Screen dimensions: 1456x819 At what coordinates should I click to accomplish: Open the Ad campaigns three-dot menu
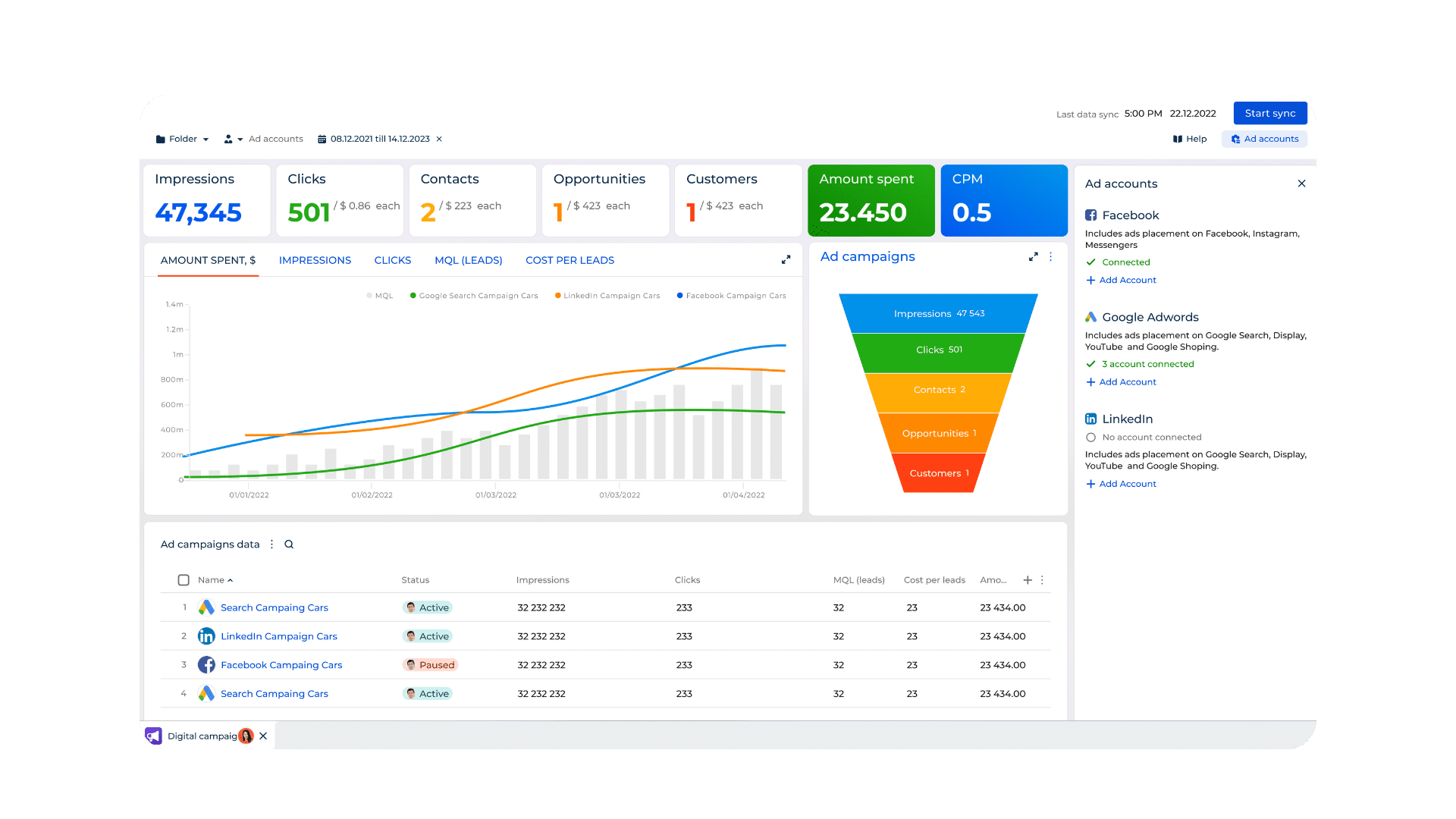1051,257
